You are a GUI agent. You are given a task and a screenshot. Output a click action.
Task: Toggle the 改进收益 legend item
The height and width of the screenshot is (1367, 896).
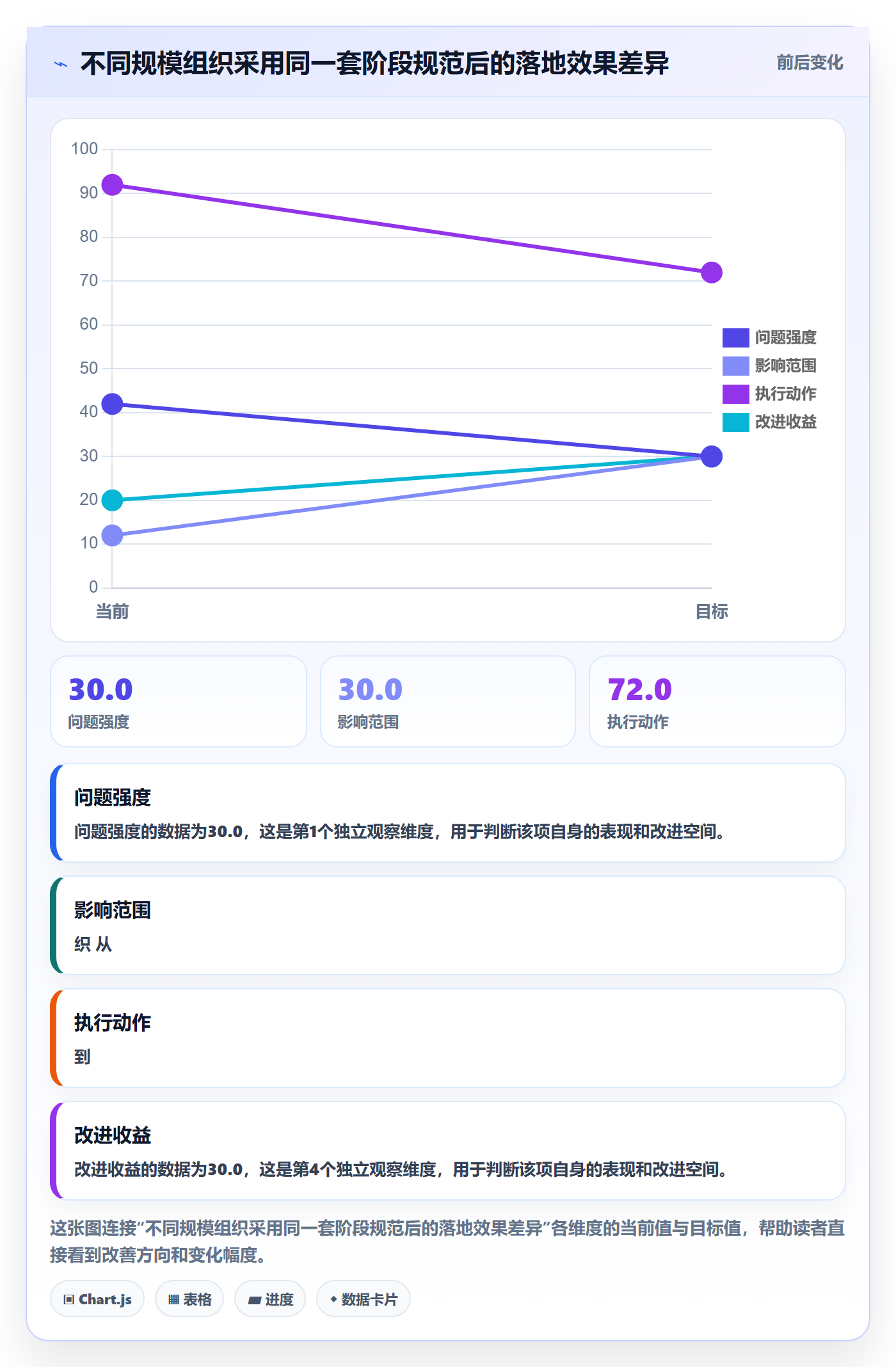769,422
